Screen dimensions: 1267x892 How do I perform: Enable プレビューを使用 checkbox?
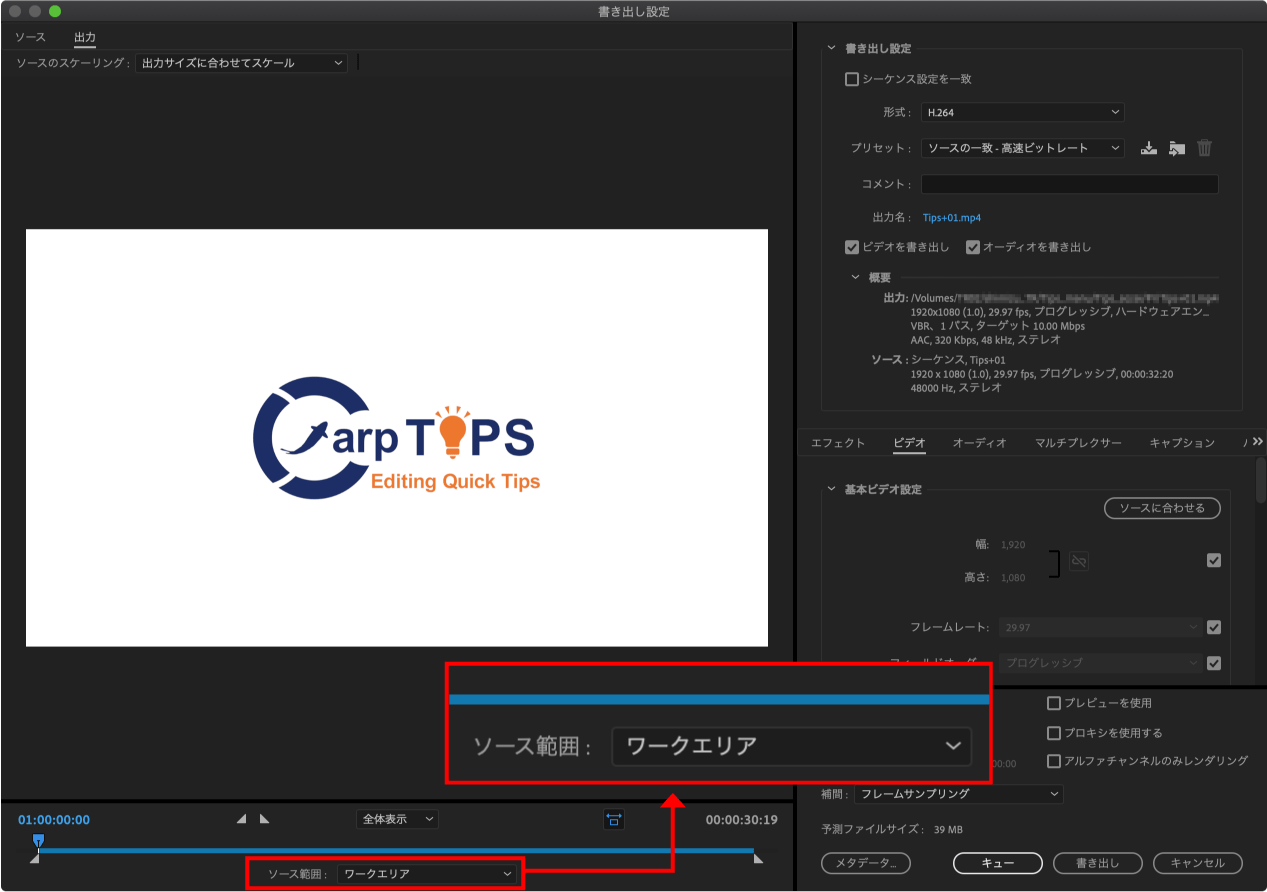[x=1053, y=703]
